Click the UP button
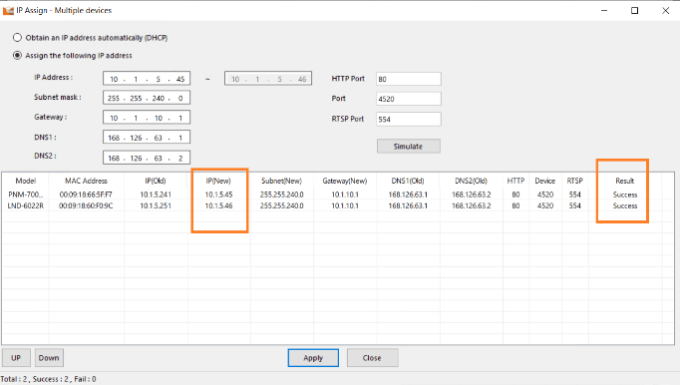 point(16,358)
